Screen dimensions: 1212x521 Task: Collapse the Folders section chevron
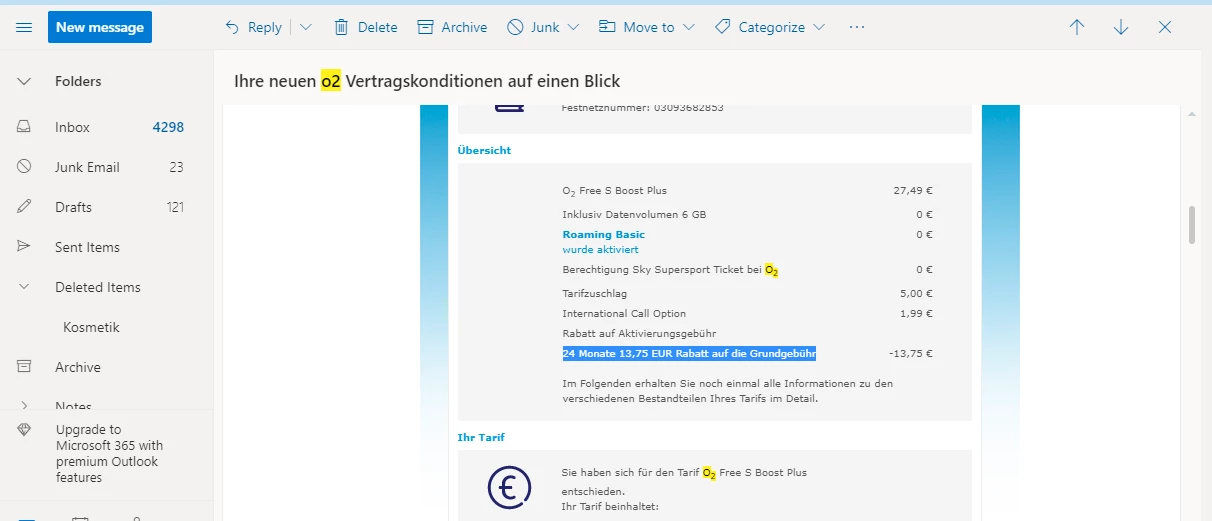point(24,81)
